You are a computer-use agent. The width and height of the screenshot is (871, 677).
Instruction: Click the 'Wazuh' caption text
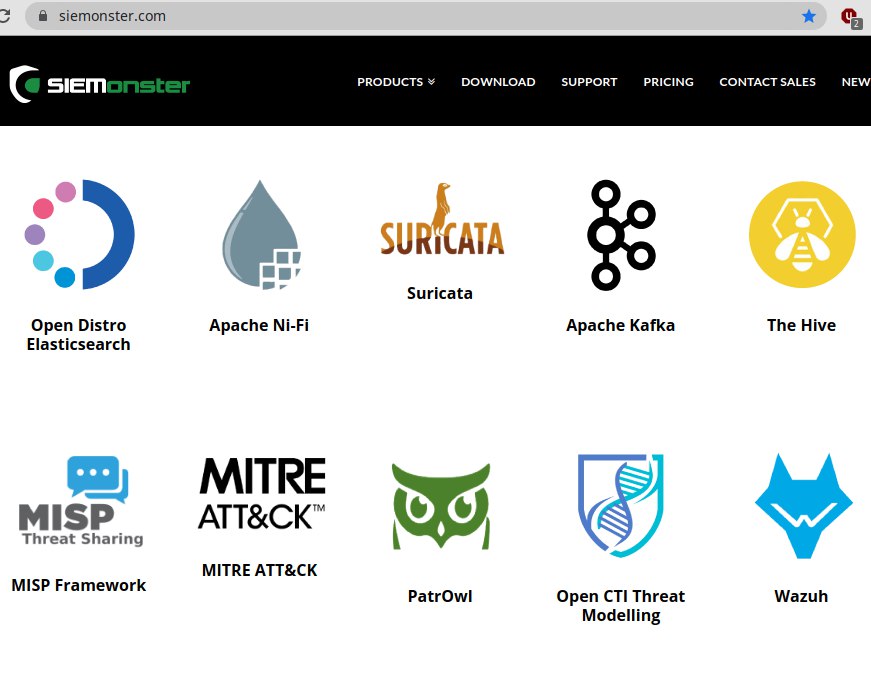(801, 596)
